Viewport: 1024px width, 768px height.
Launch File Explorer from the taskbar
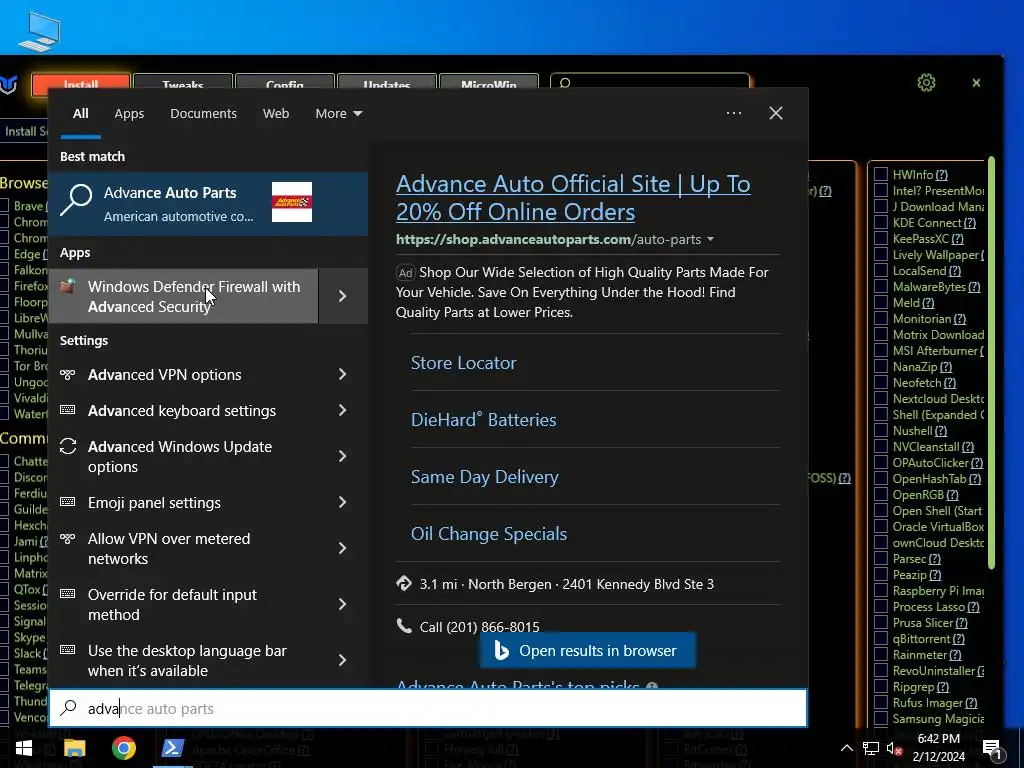click(74, 748)
